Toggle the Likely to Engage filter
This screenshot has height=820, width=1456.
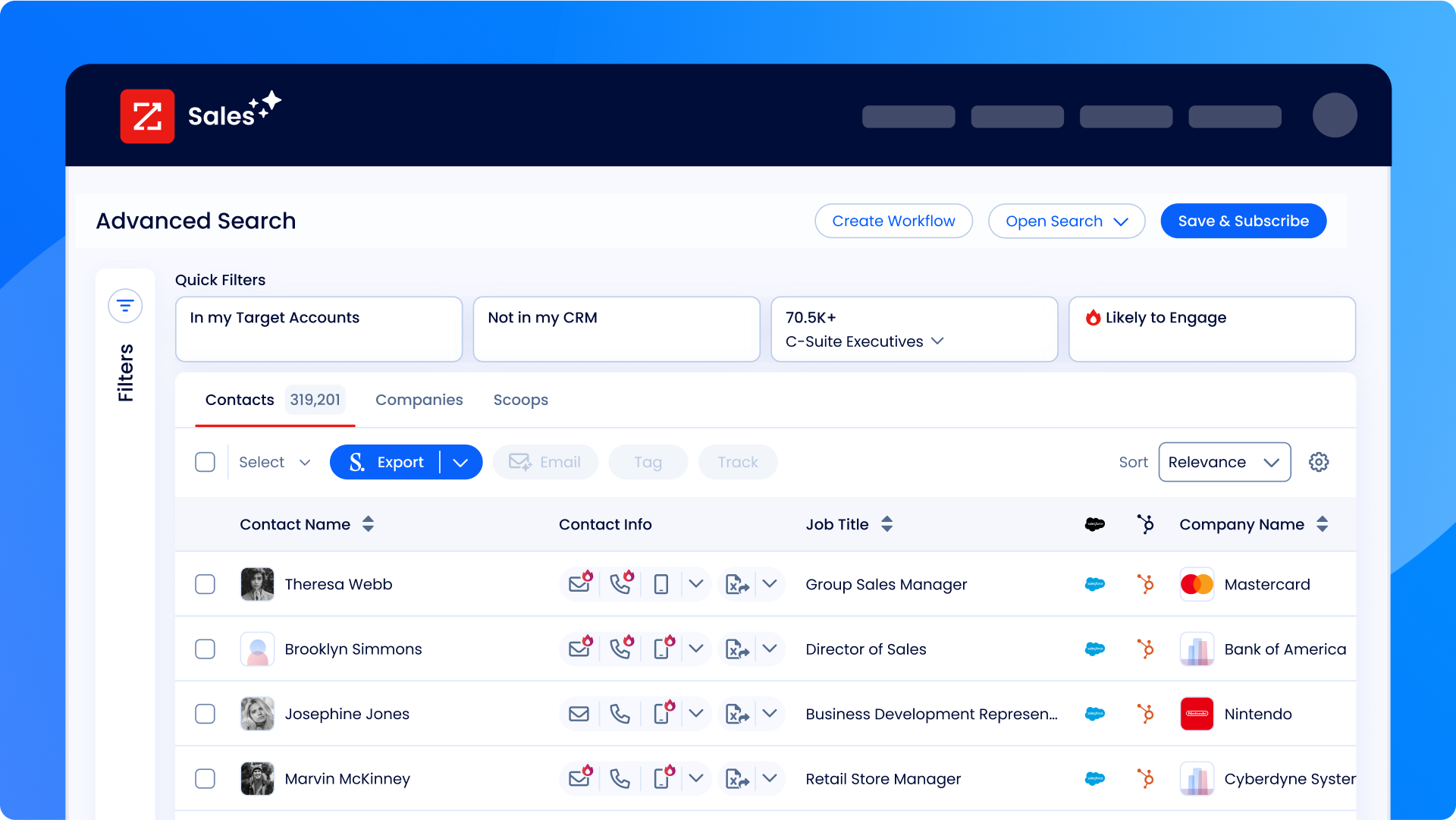click(1212, 329)
